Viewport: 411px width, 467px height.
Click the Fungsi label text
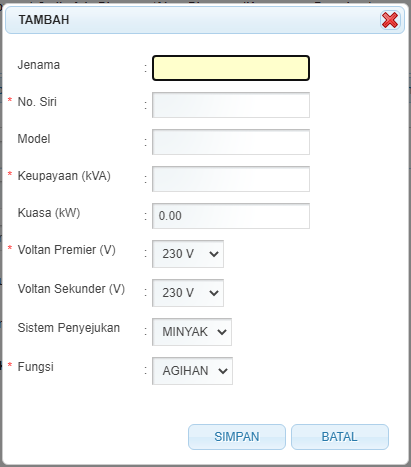35,367
